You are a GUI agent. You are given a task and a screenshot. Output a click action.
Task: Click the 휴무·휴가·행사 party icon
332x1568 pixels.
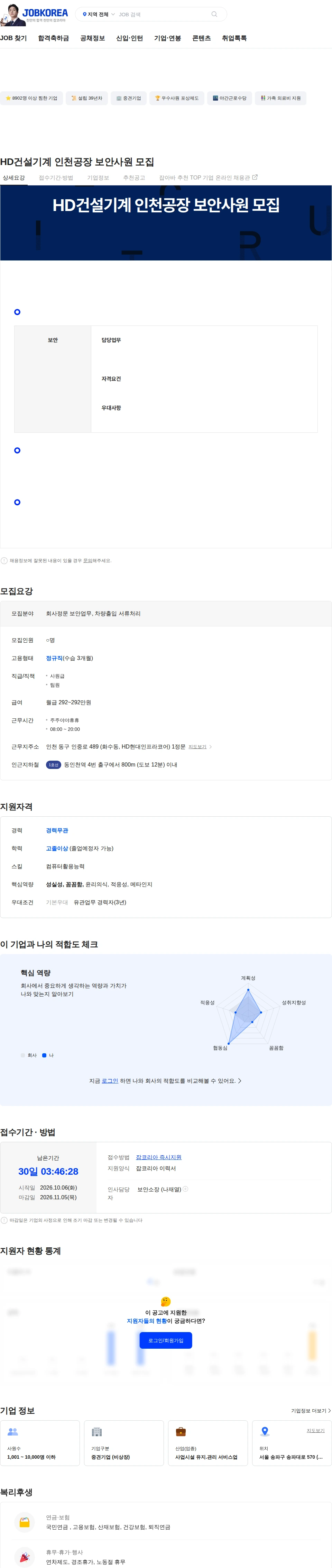click(x=24, y=1557)
